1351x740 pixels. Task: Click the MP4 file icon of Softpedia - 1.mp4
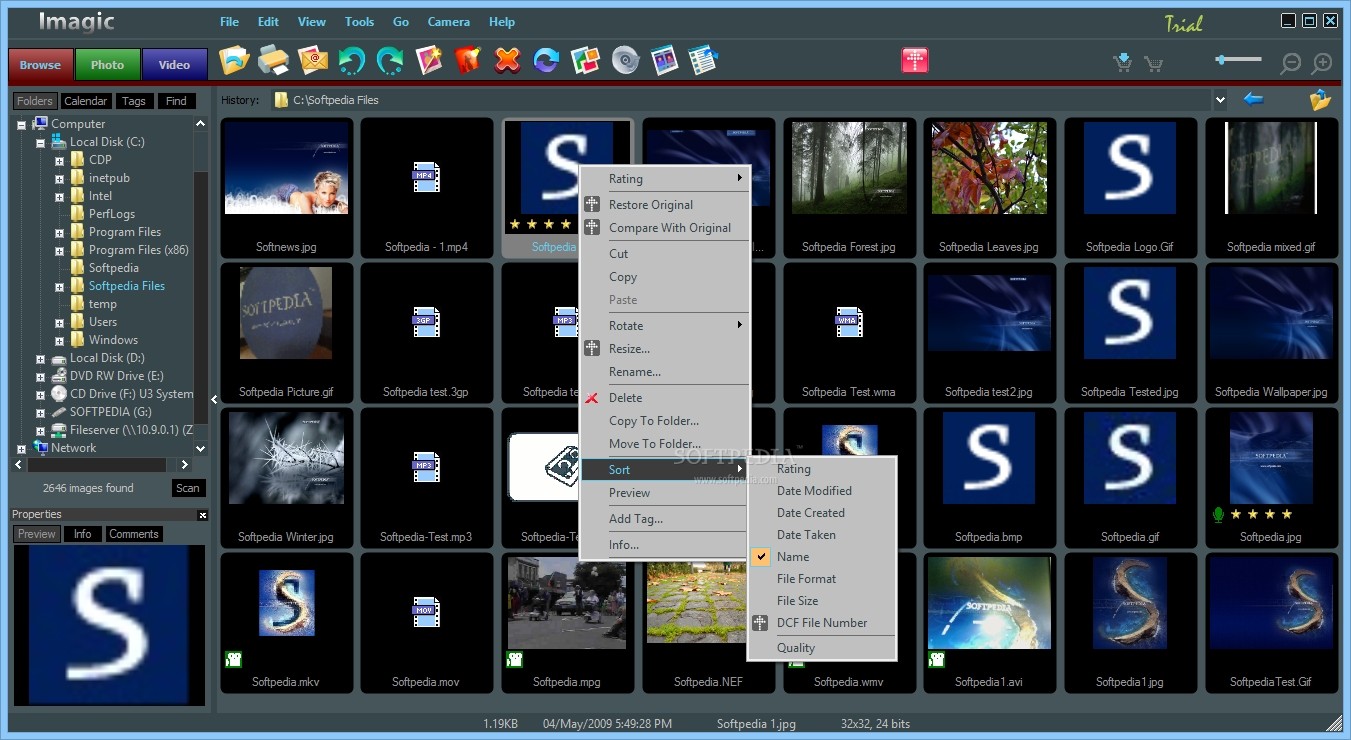click(x=426, y=178)
